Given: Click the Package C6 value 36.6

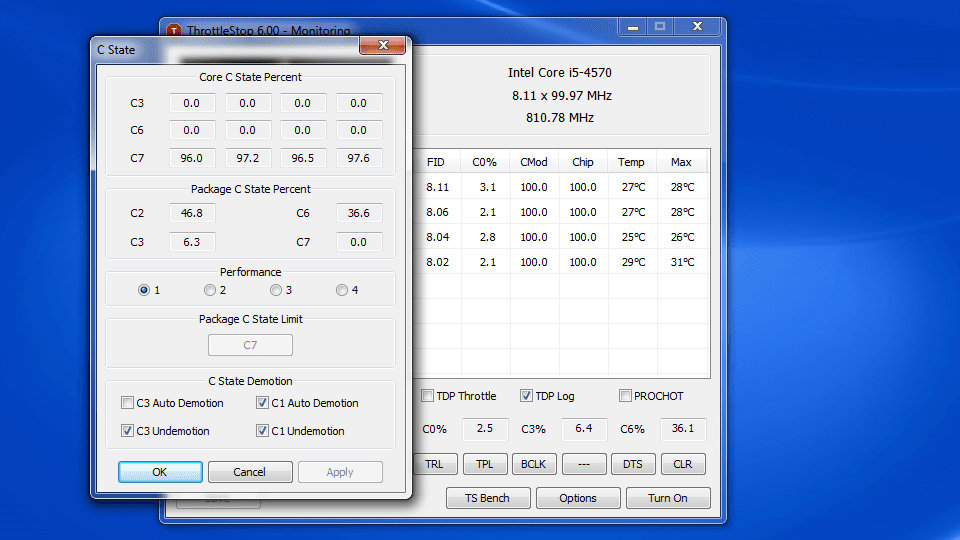Looking at the screenshot, I should pyautogui.click(x=359, y=213).
